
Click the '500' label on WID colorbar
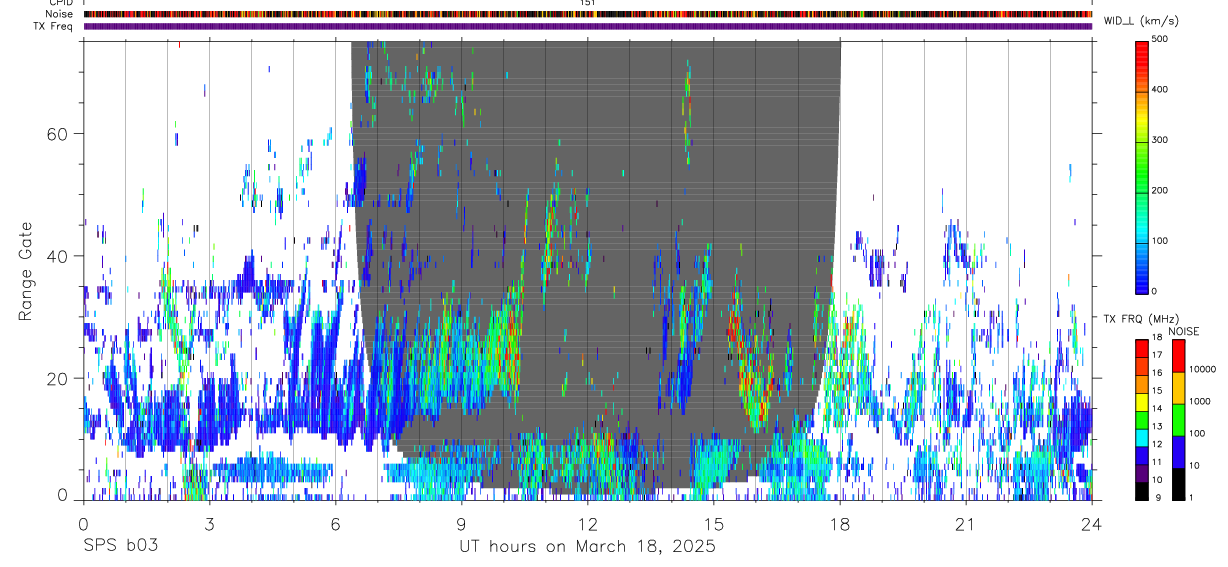point(1162,39)
